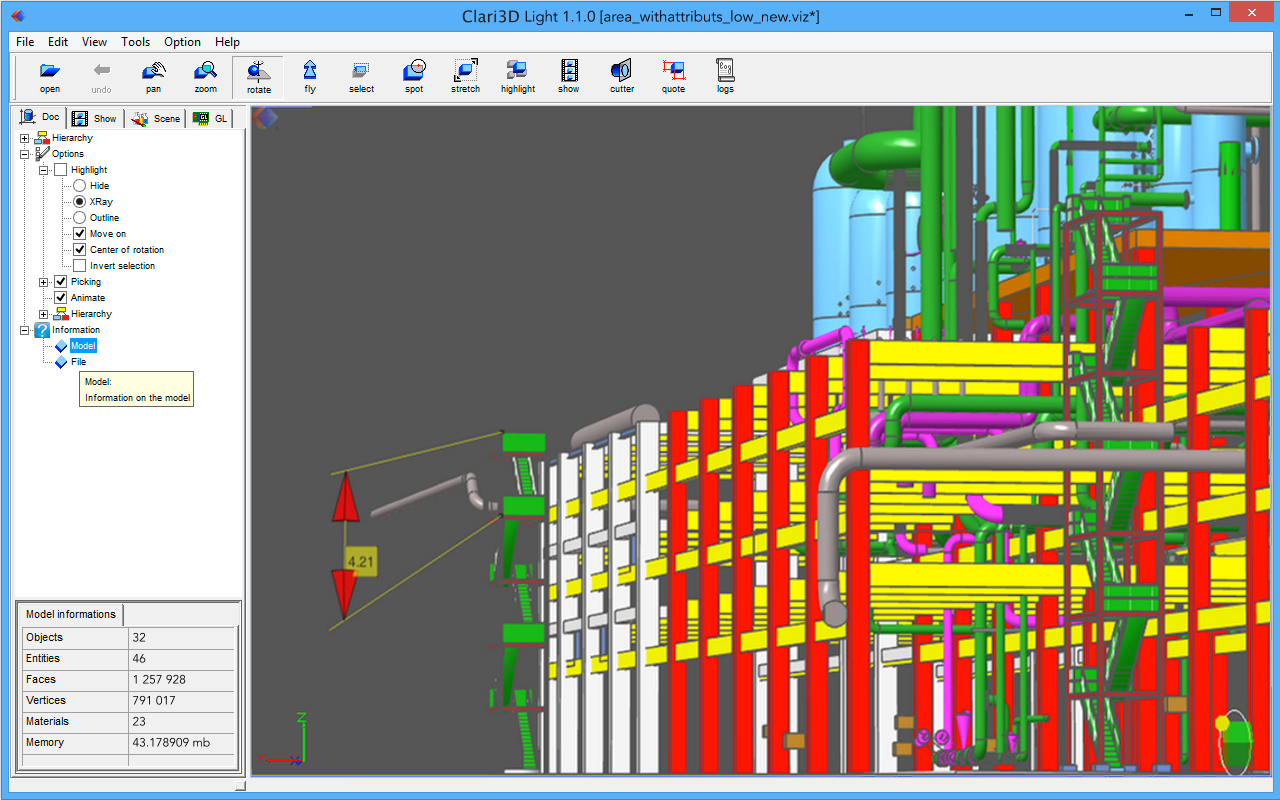1280x800 pixels.
Task: Select the Model information item
Action: [x=83, y=346]
